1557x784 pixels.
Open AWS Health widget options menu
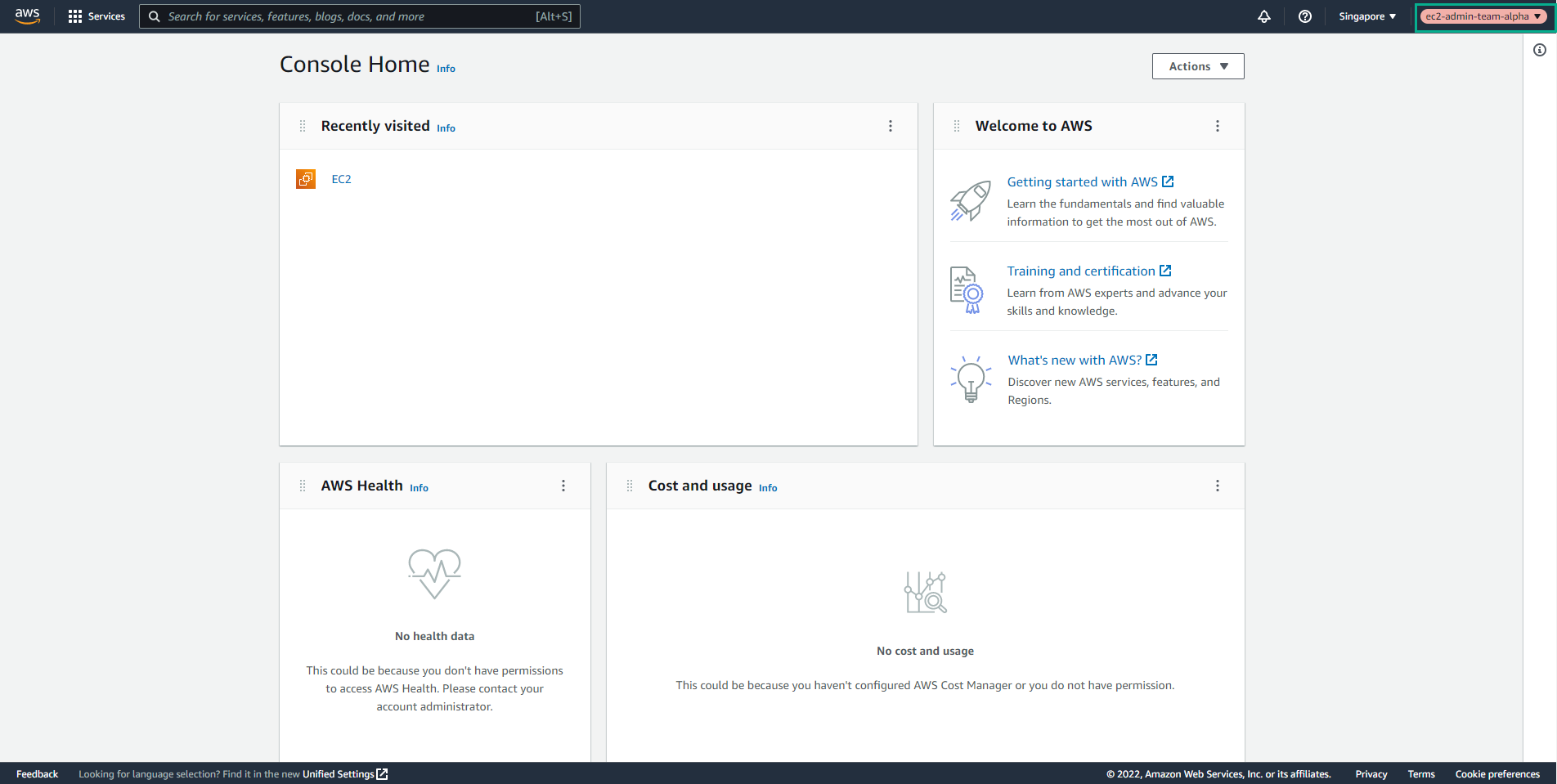[x=563, y=486]
